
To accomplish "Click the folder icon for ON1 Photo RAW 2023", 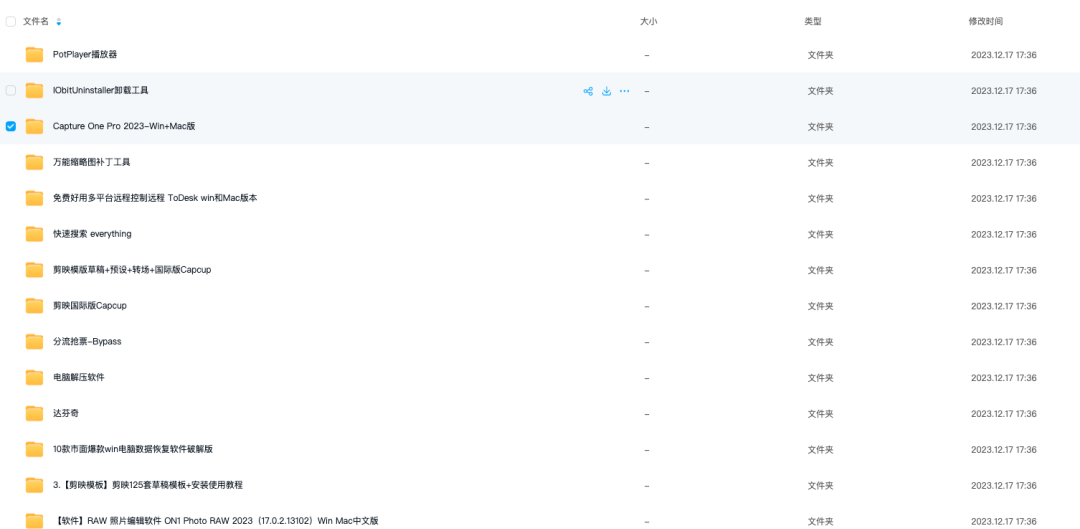I will pos(34,520).
